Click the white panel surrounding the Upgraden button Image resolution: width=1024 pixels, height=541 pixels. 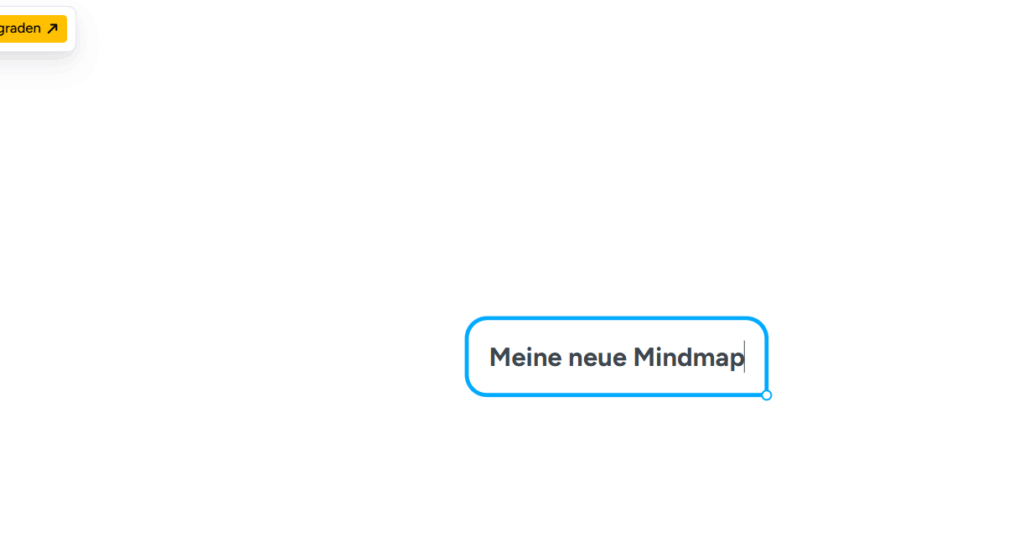coord(71,29)
